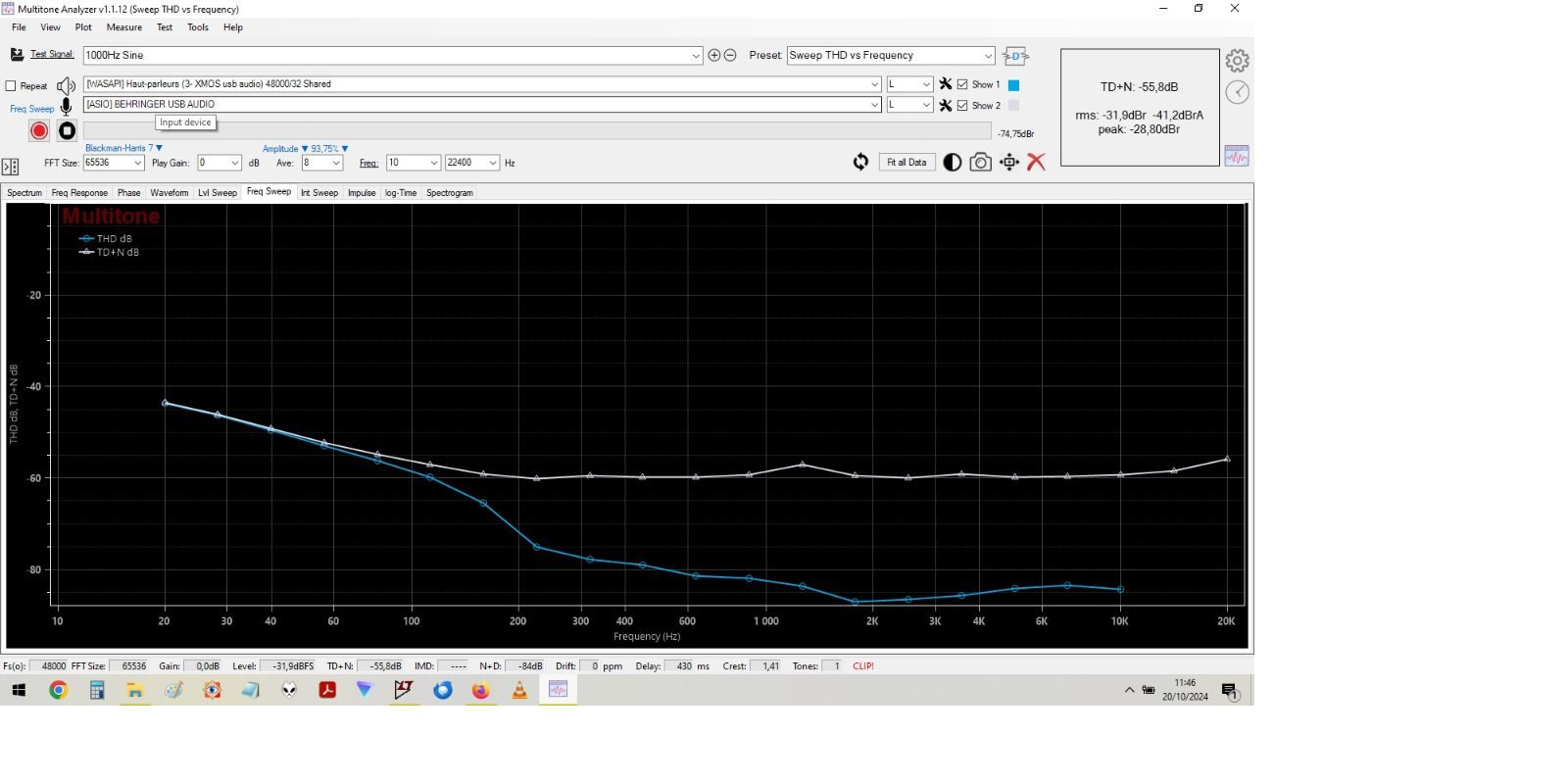Open the device D icon beside Preset

tap(1015, 56)
